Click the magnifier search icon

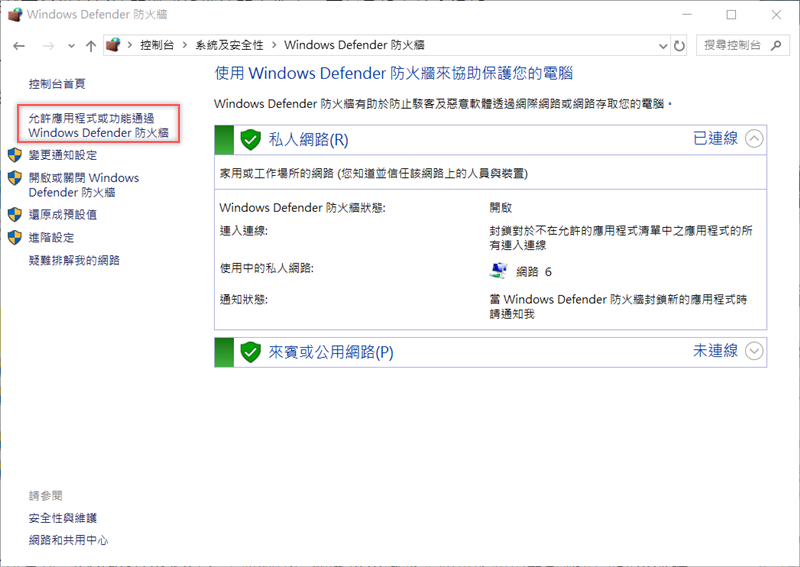point(776,45)
